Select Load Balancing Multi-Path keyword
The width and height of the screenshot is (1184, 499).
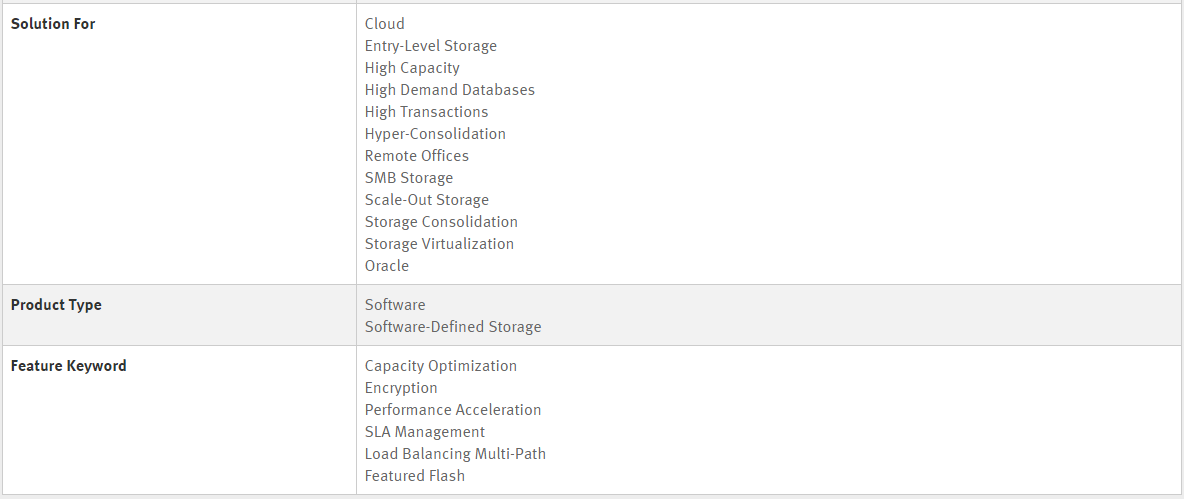[455, 454]
